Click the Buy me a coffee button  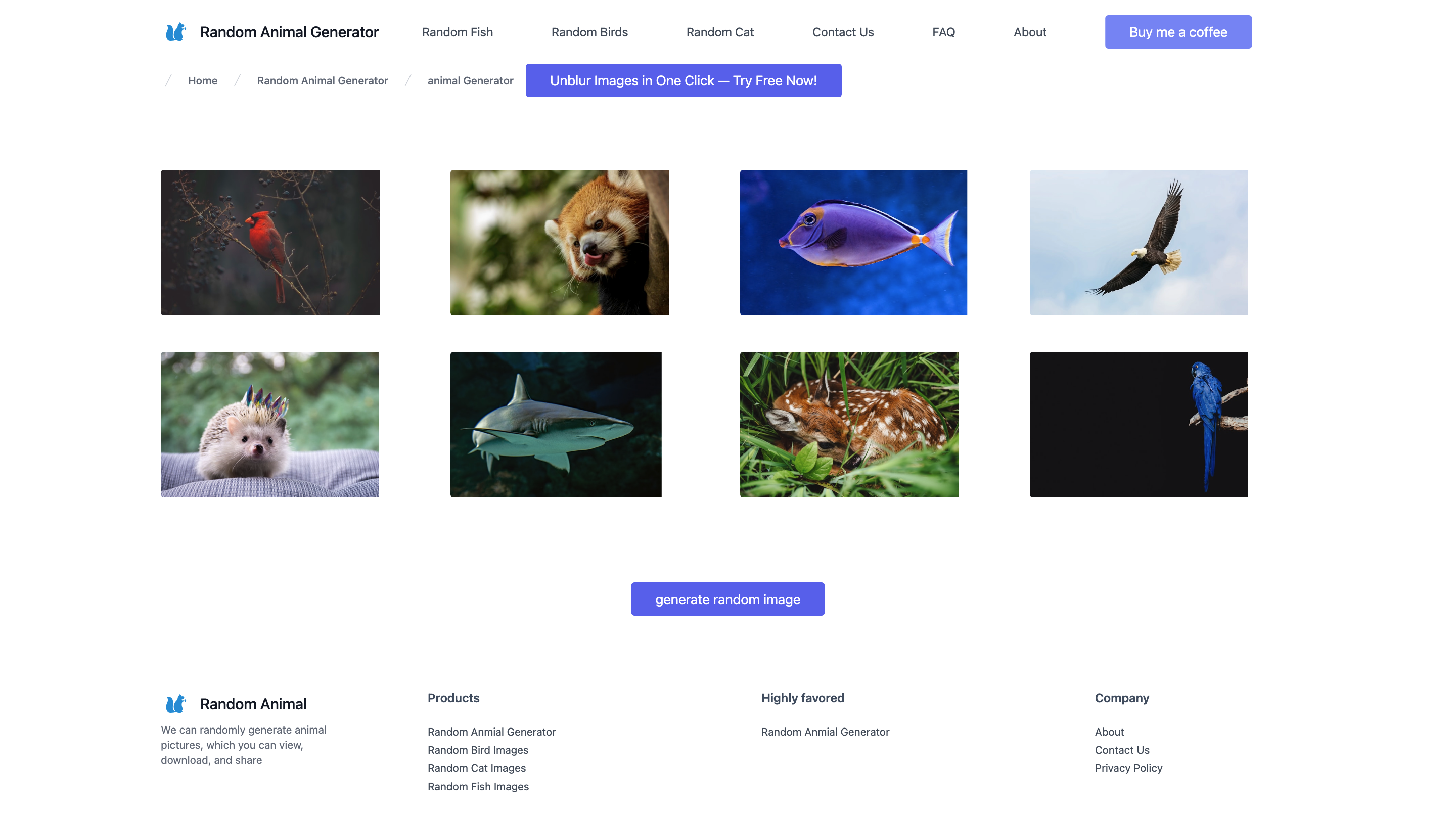click(1177, 32)
